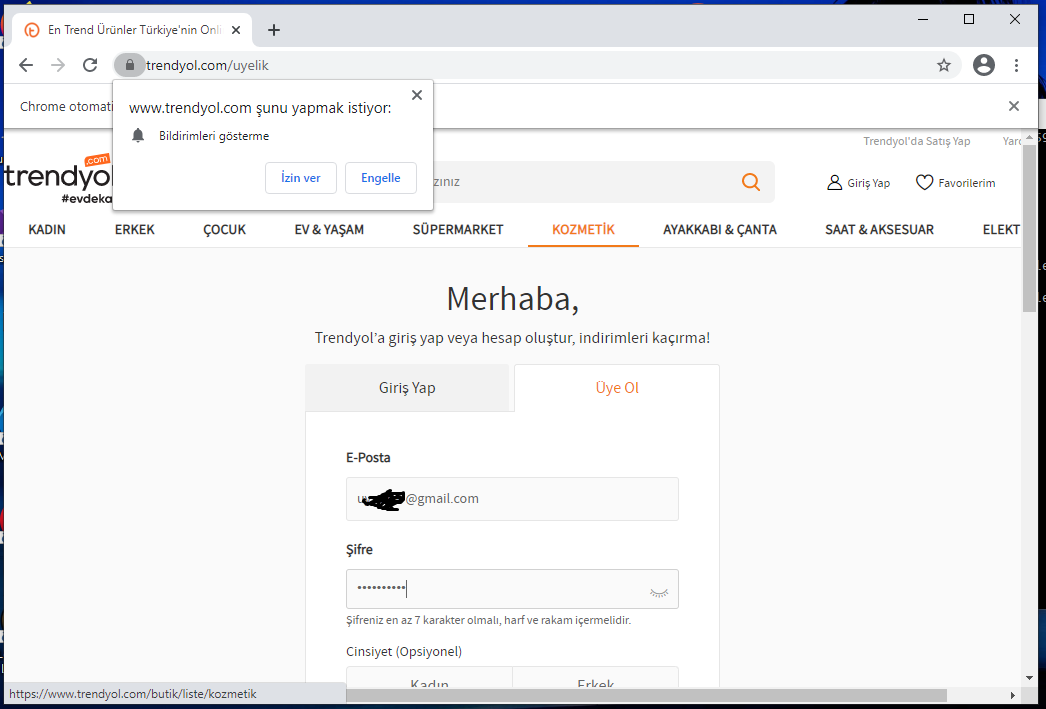Image resolution: width=1046 pixels, height=709 pixels.
Task: Allow notifications with İzin ver
Action: pos(301,178)
